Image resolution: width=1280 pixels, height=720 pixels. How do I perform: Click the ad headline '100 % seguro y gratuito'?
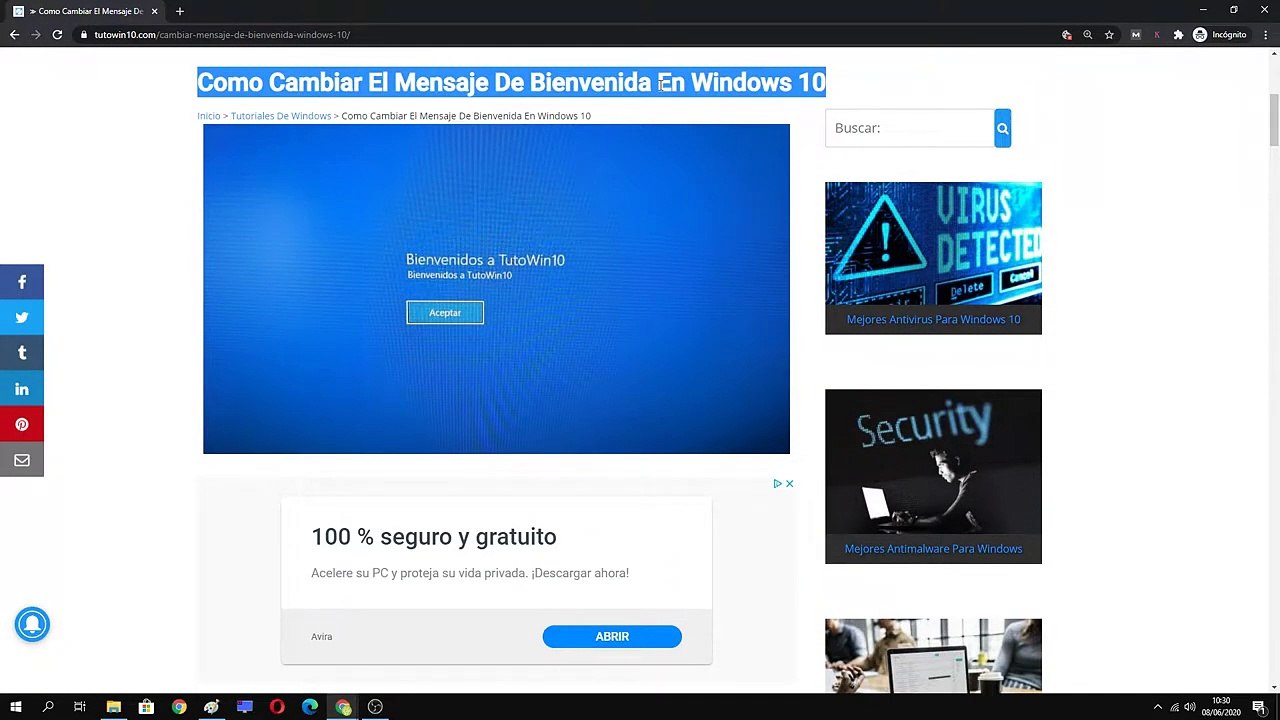coord(434,537)
